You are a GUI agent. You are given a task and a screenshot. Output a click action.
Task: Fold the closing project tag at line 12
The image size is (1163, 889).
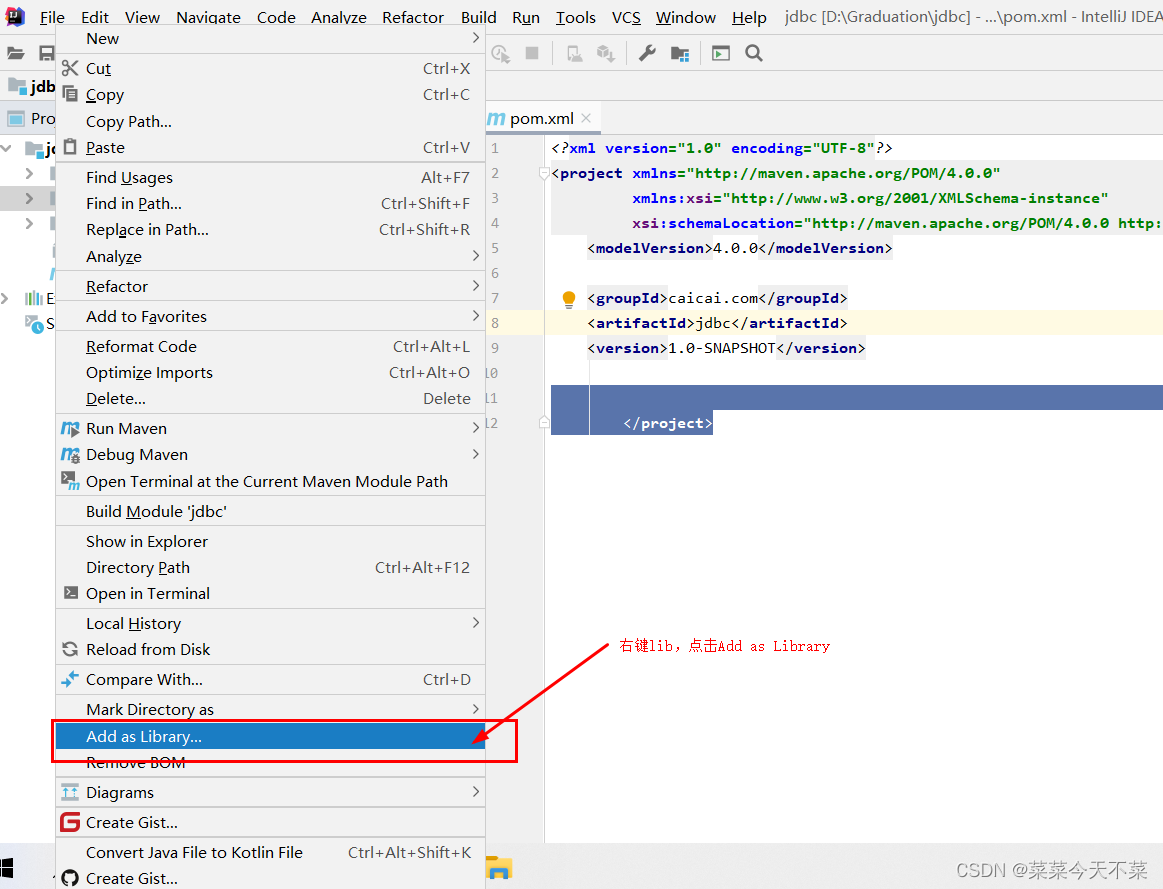tap(544, 423)
